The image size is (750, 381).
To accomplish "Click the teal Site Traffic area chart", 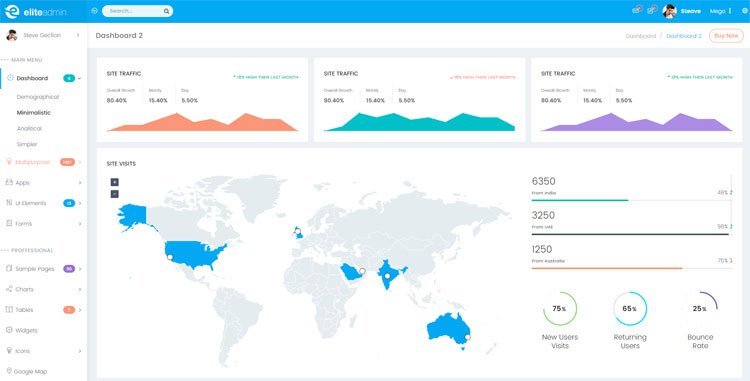I will click(x=419, y=122).
